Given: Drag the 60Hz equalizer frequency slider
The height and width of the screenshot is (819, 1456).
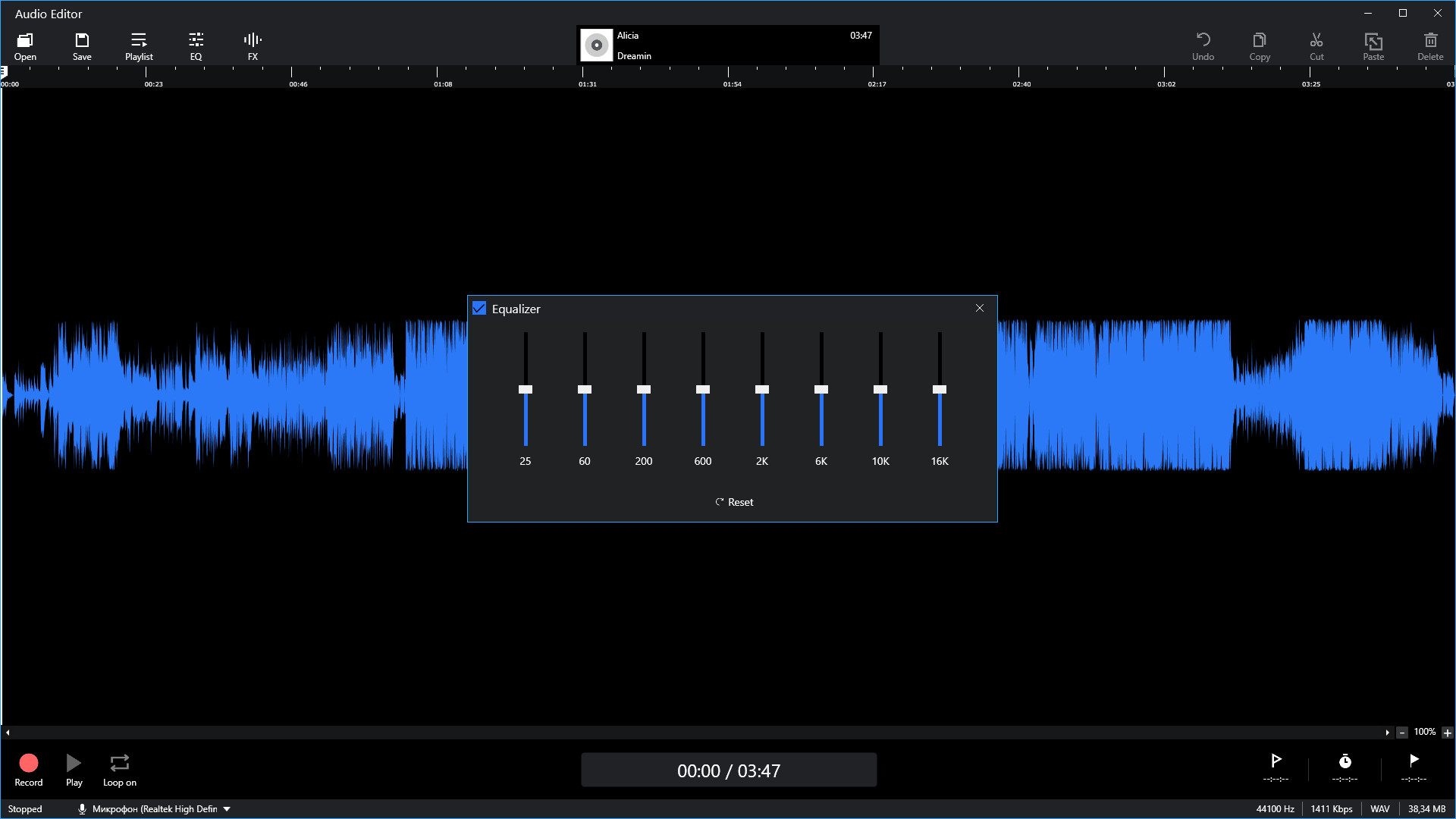Looking at the screenshot, I should 584,389.
